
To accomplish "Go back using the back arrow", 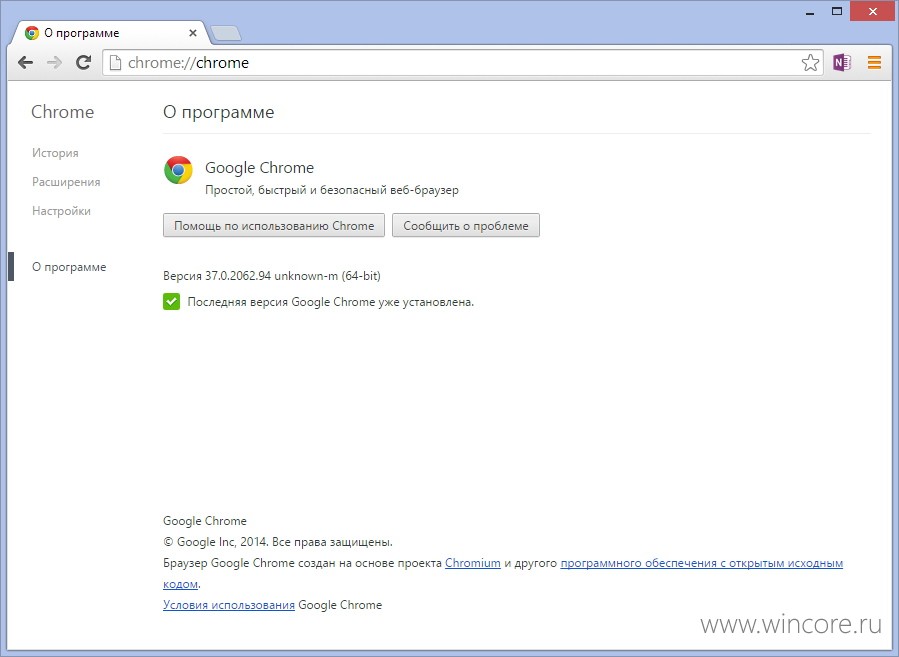I will point(25,62).
